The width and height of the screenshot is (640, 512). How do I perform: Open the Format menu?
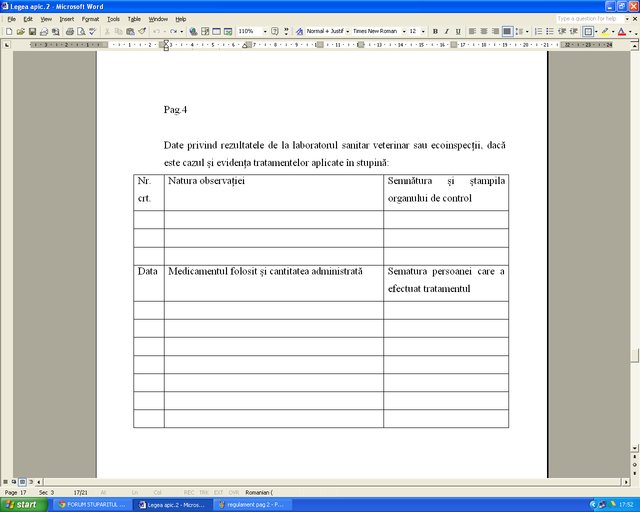[x=90, y=19]
